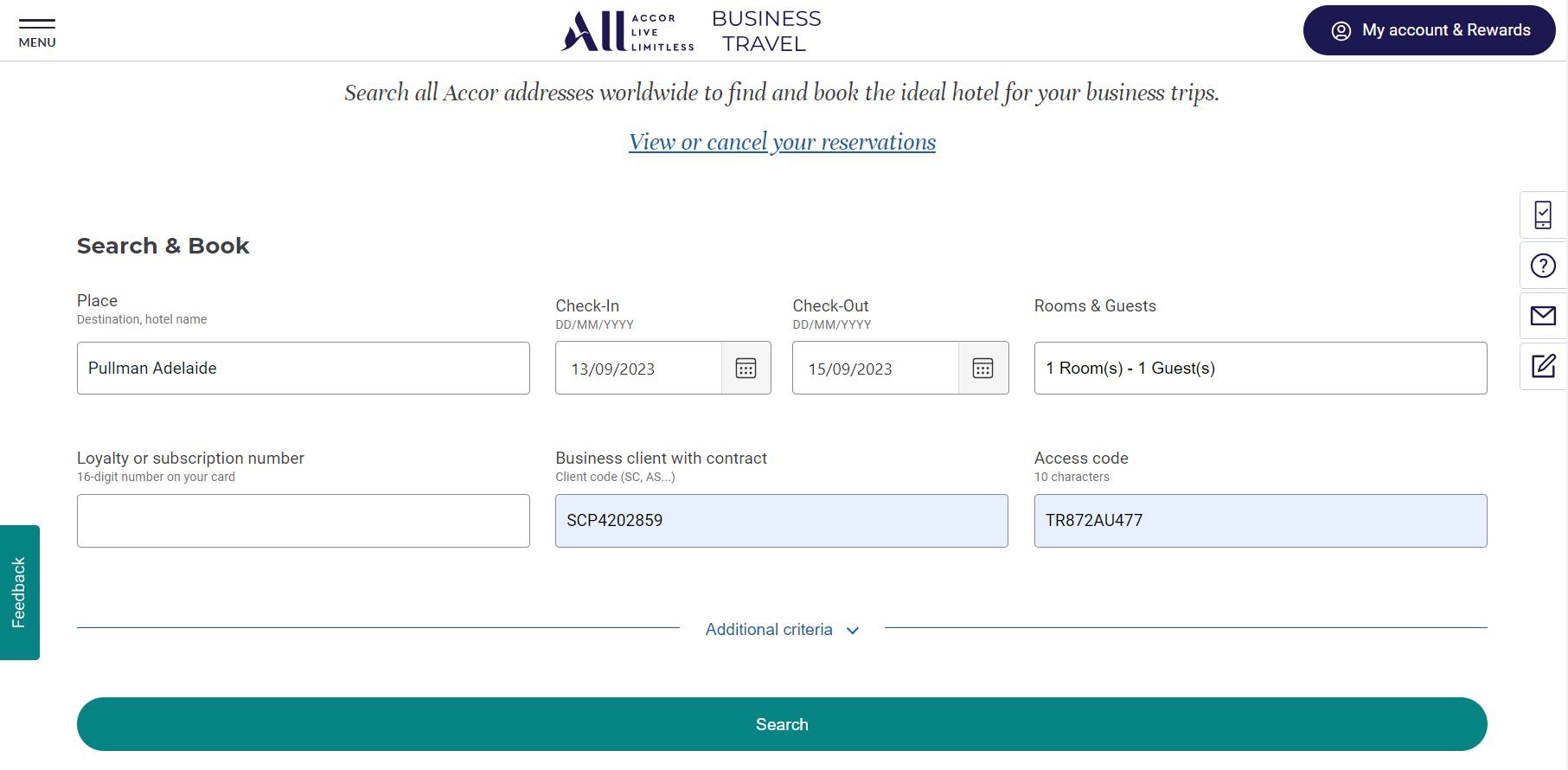Click the user icon in My account

pyautogui.click(x=1341, y=31)
